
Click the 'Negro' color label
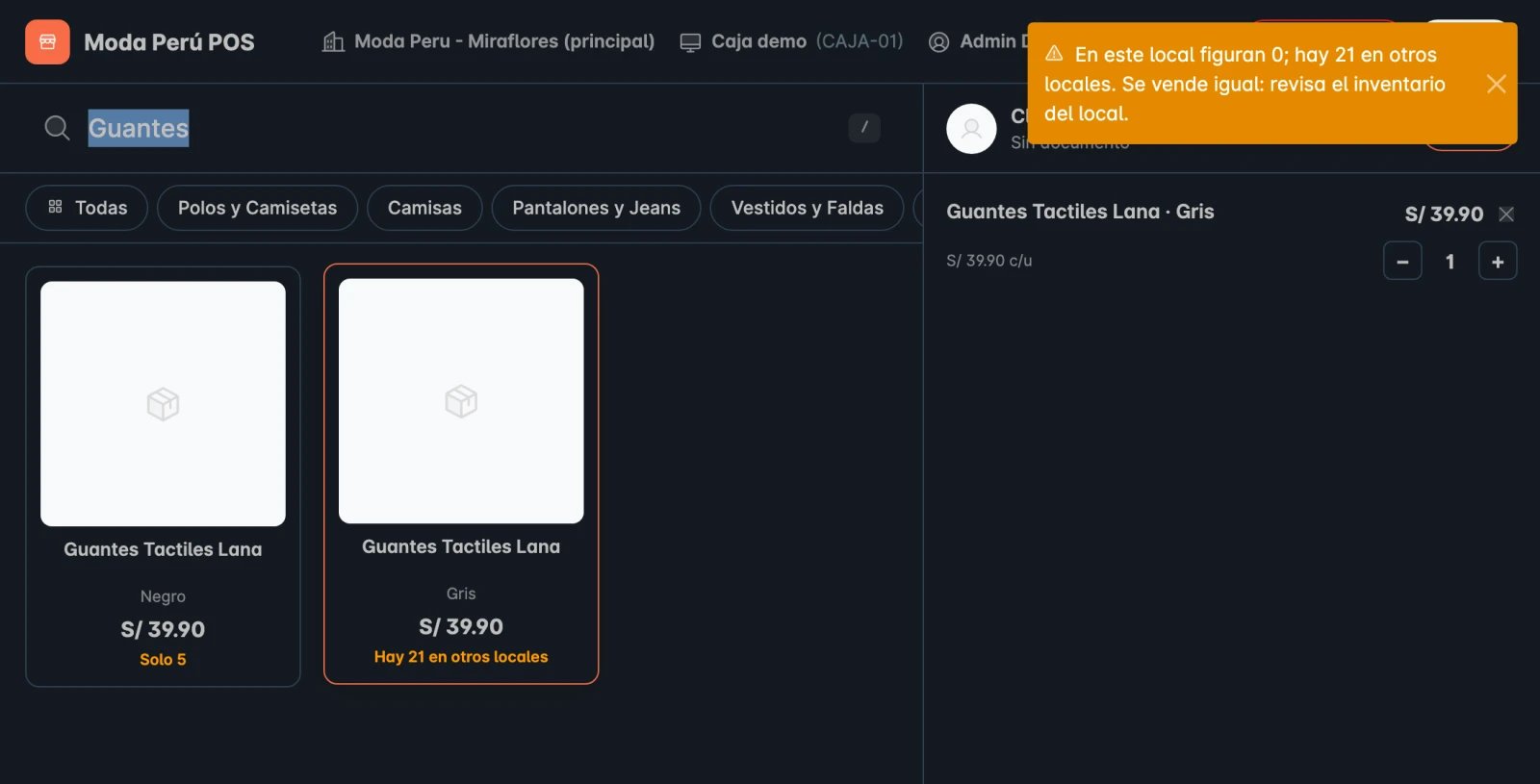click(163, 596)
